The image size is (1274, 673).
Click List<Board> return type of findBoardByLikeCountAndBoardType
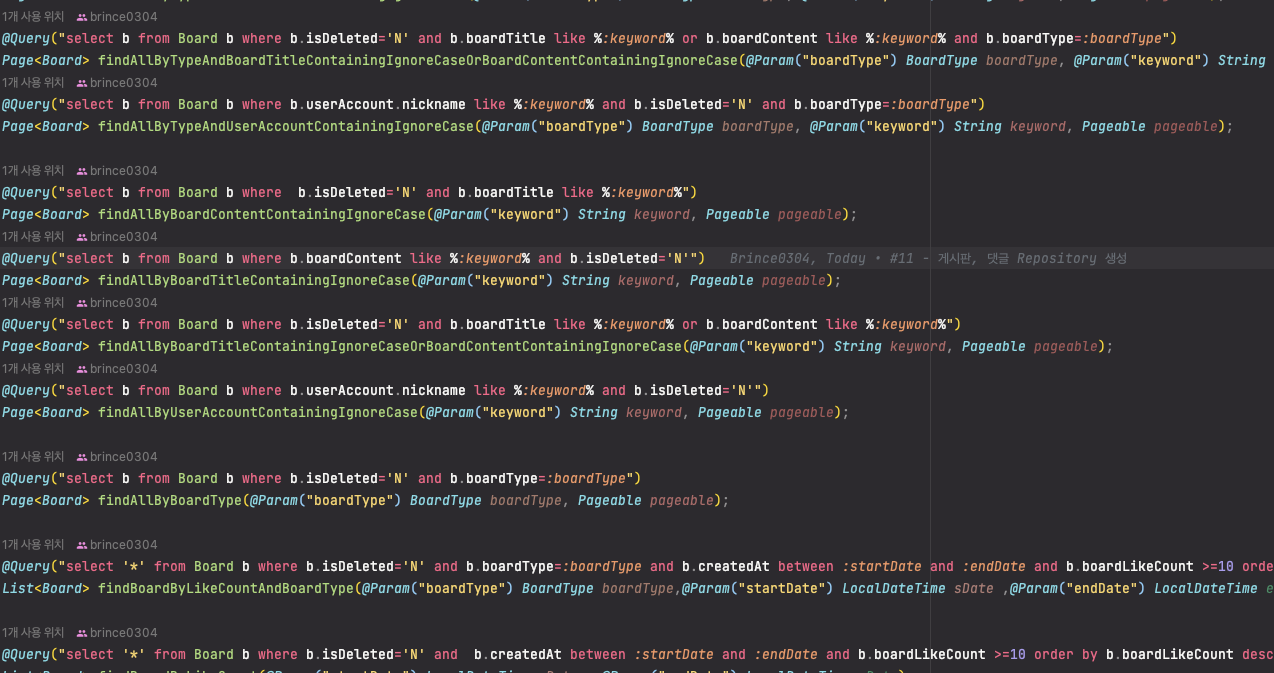coord(46,589)
